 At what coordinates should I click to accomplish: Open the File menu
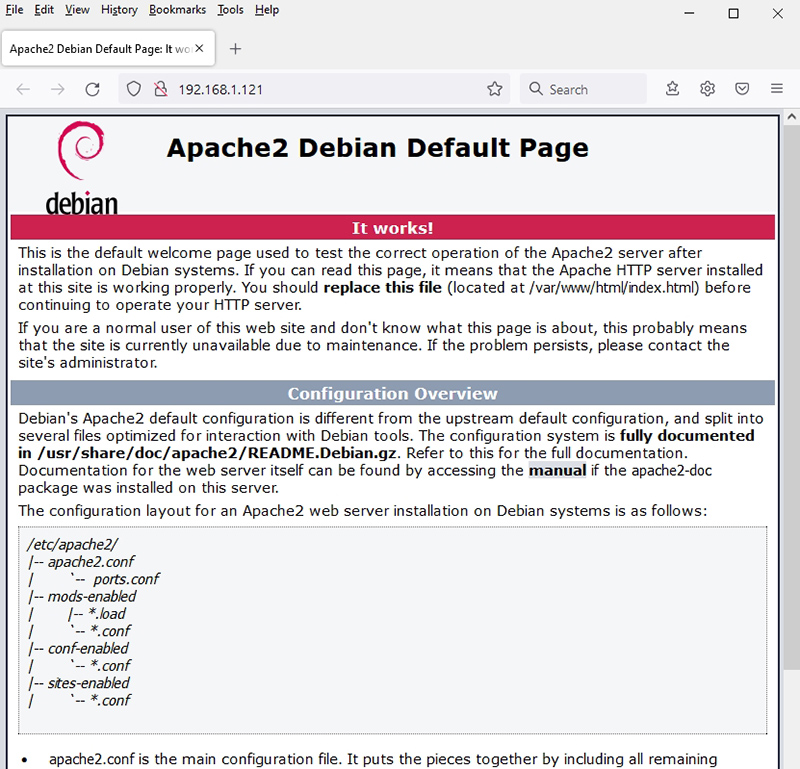[x=14, y=10]
